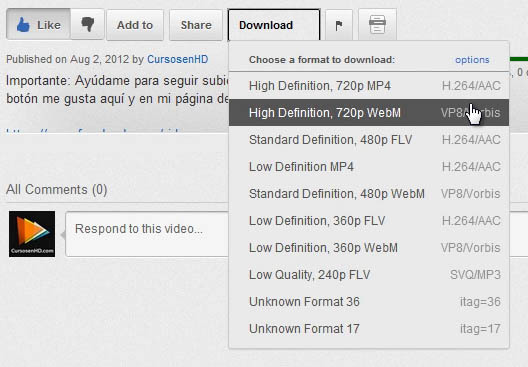
Task: Choose Low Definition MP4 option
Action: (369, 166)
